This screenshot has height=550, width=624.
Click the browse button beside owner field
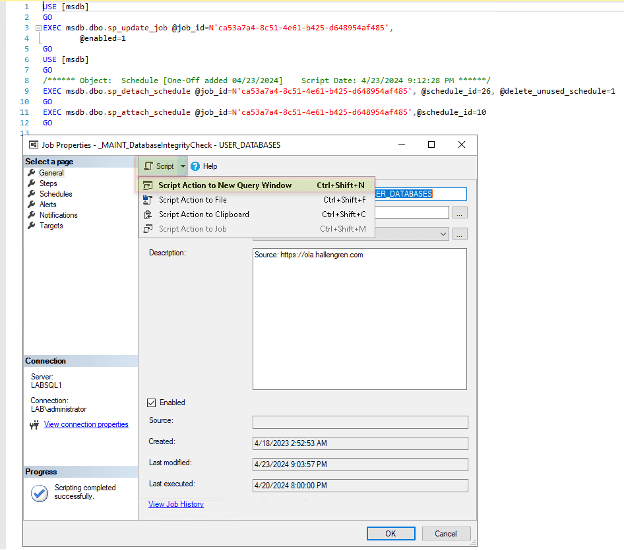460,214
